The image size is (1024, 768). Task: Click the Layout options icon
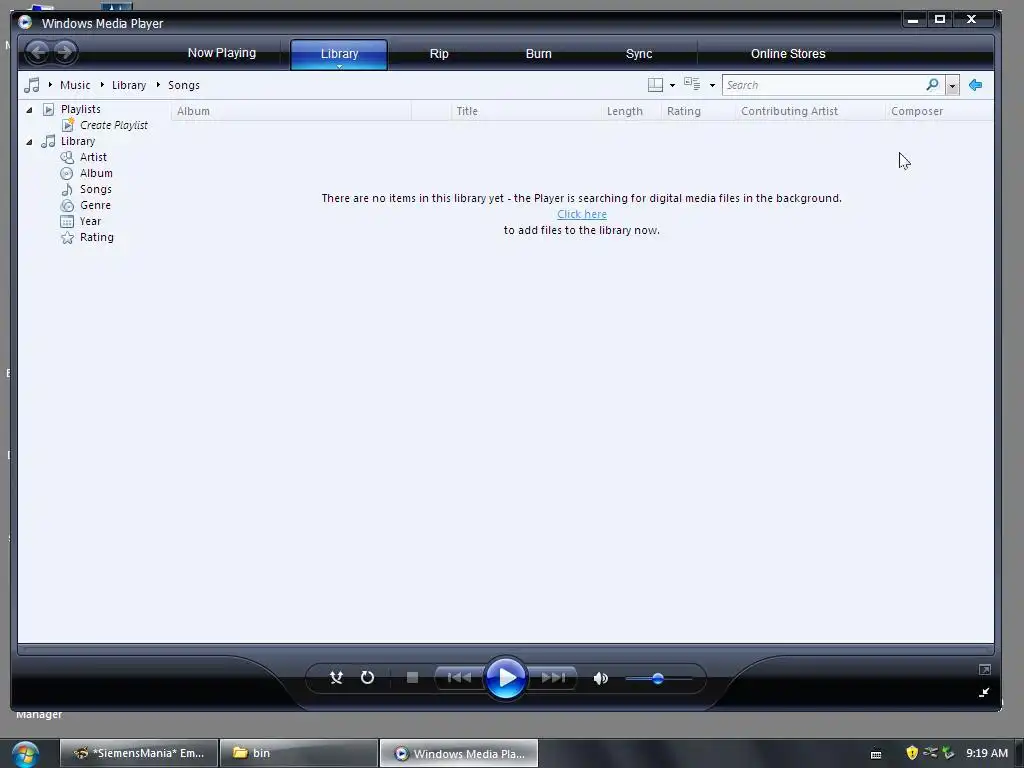coord(655,85)
